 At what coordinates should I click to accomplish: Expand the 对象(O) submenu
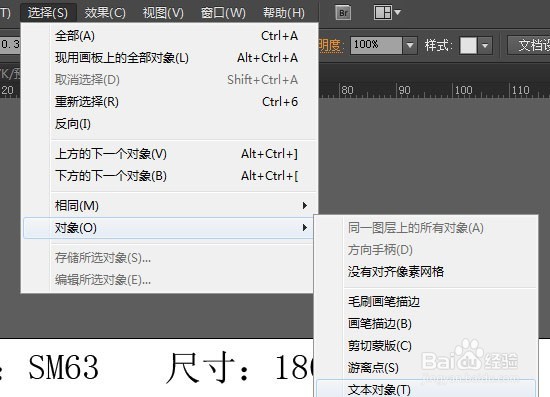[168, 228]
